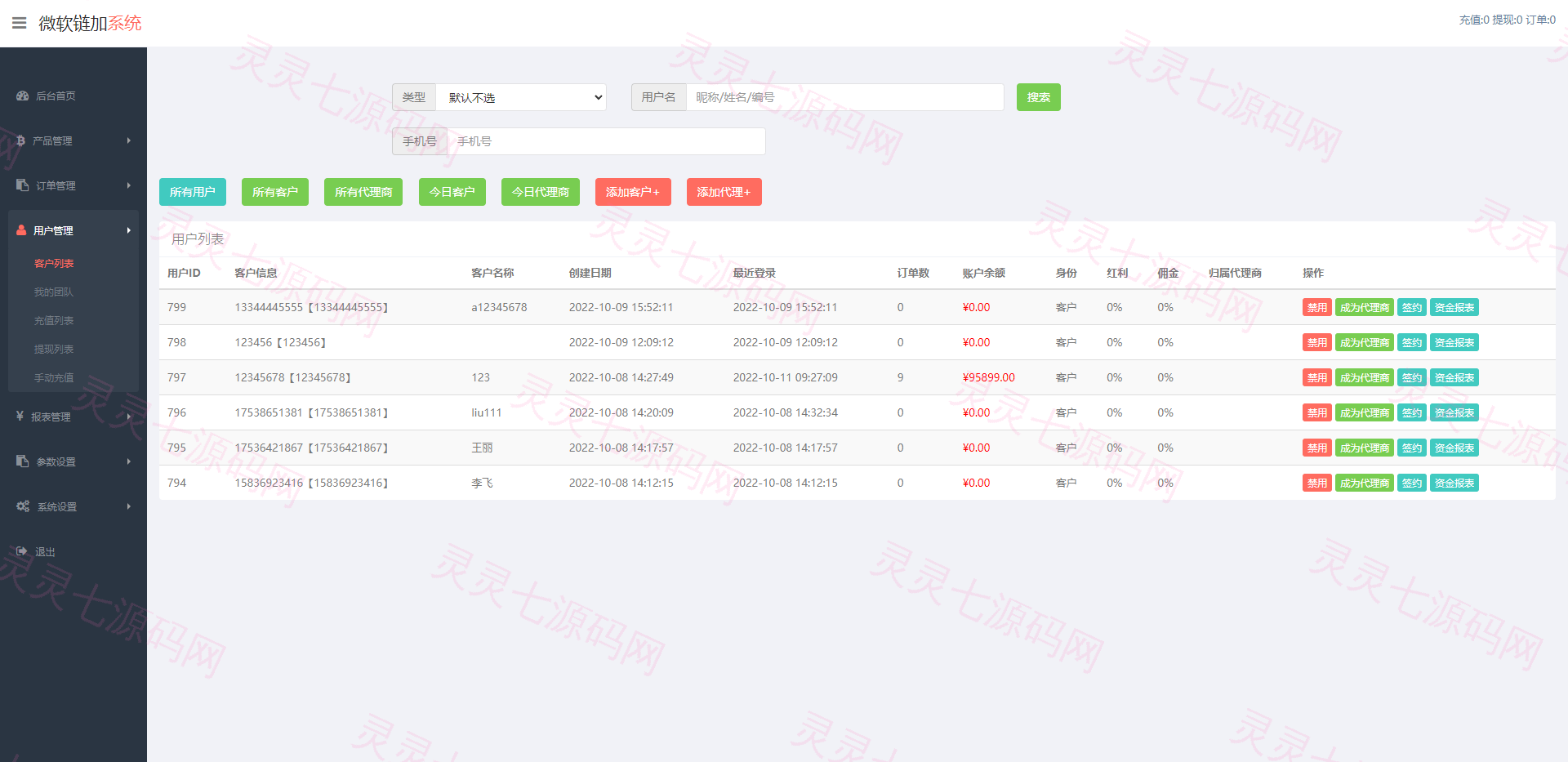Viewport: 1568px width, 762px height.
Task: Click 禁用 for user 799
Action: click(x=1317, y=307)
